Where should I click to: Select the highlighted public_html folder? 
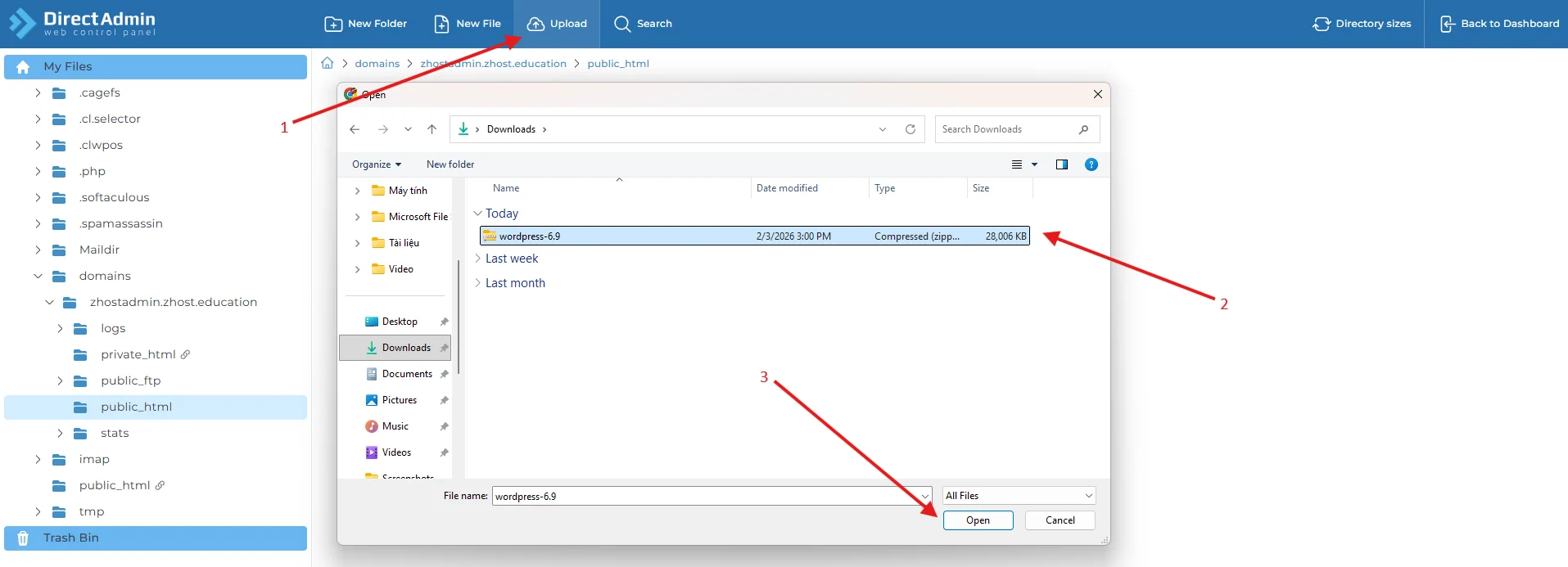(156, 407)
